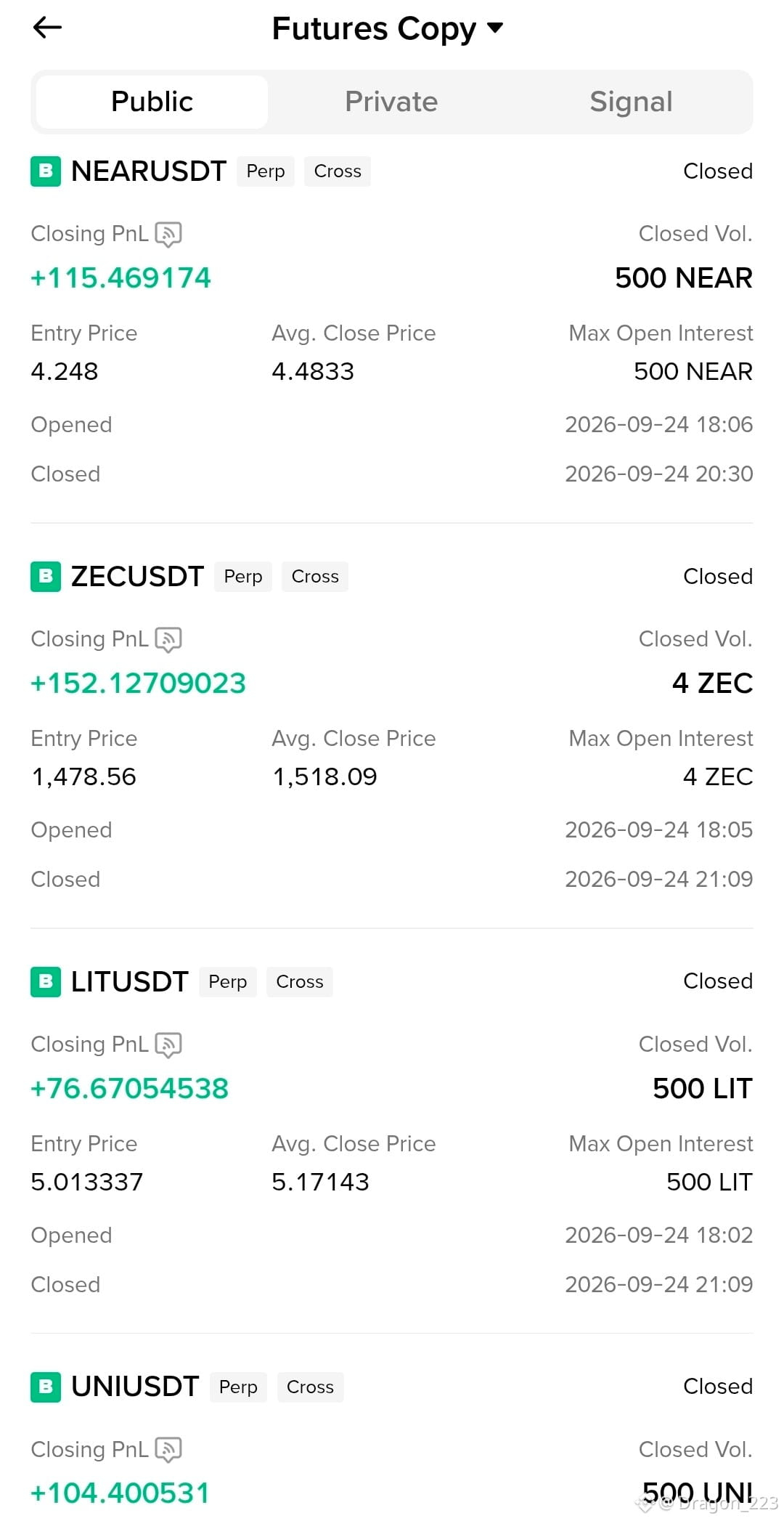This screenshot has width=784, height=1521.
Task: Click the Cross tag on UNIUSDT
Action: [310, 1387]
